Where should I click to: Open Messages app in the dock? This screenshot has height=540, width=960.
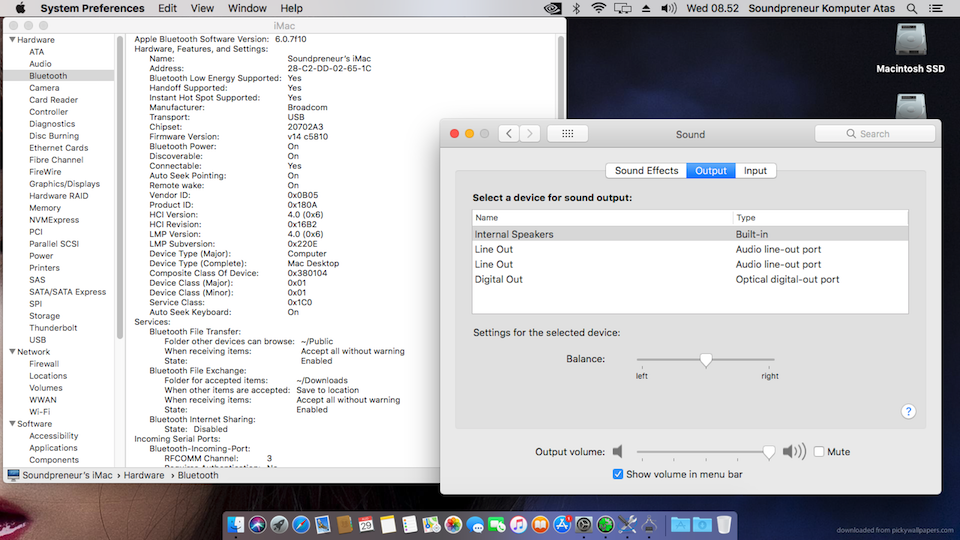point(475,525)
